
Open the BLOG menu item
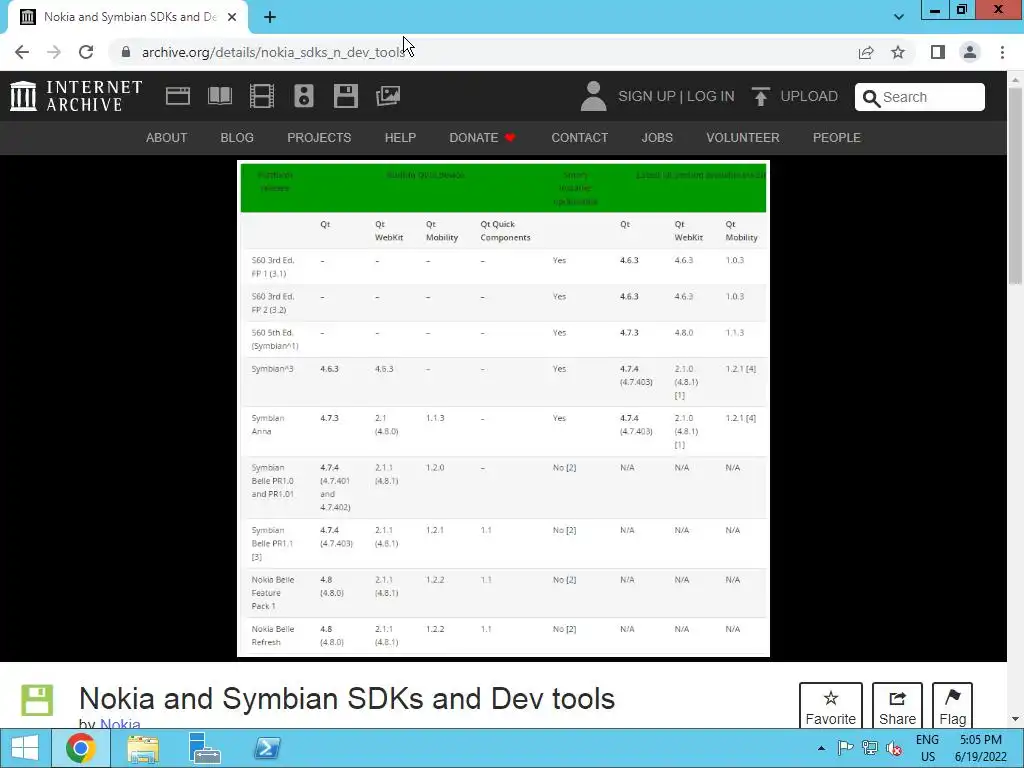tap(237, 138)
